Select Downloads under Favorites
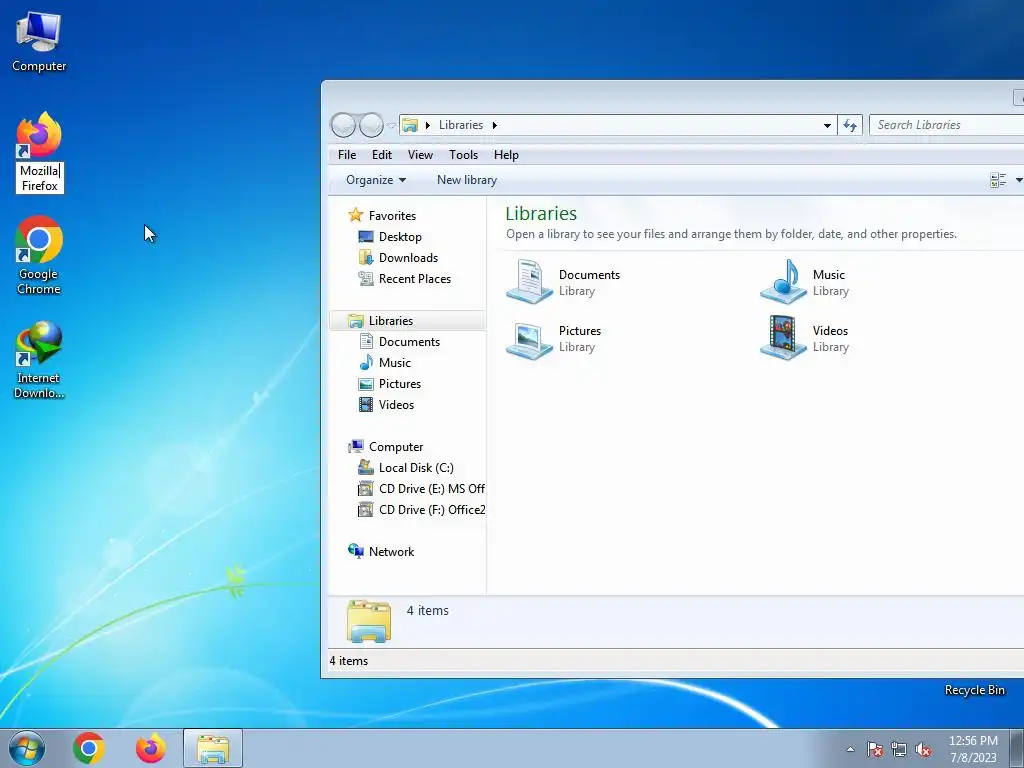 click(x=408, y=257)
